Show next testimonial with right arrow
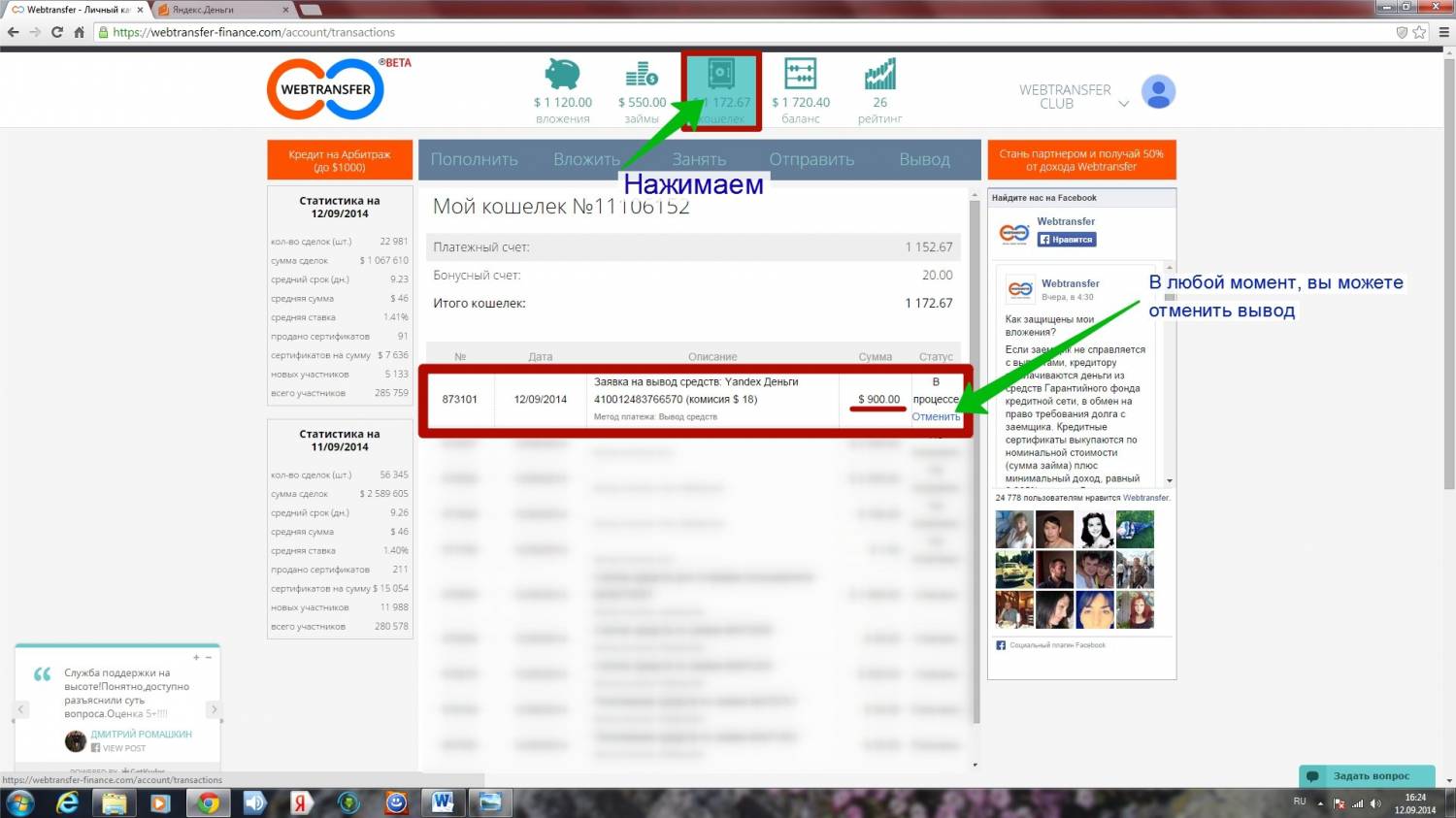Viewport: 1456px width, 818px height. point(215,710)
